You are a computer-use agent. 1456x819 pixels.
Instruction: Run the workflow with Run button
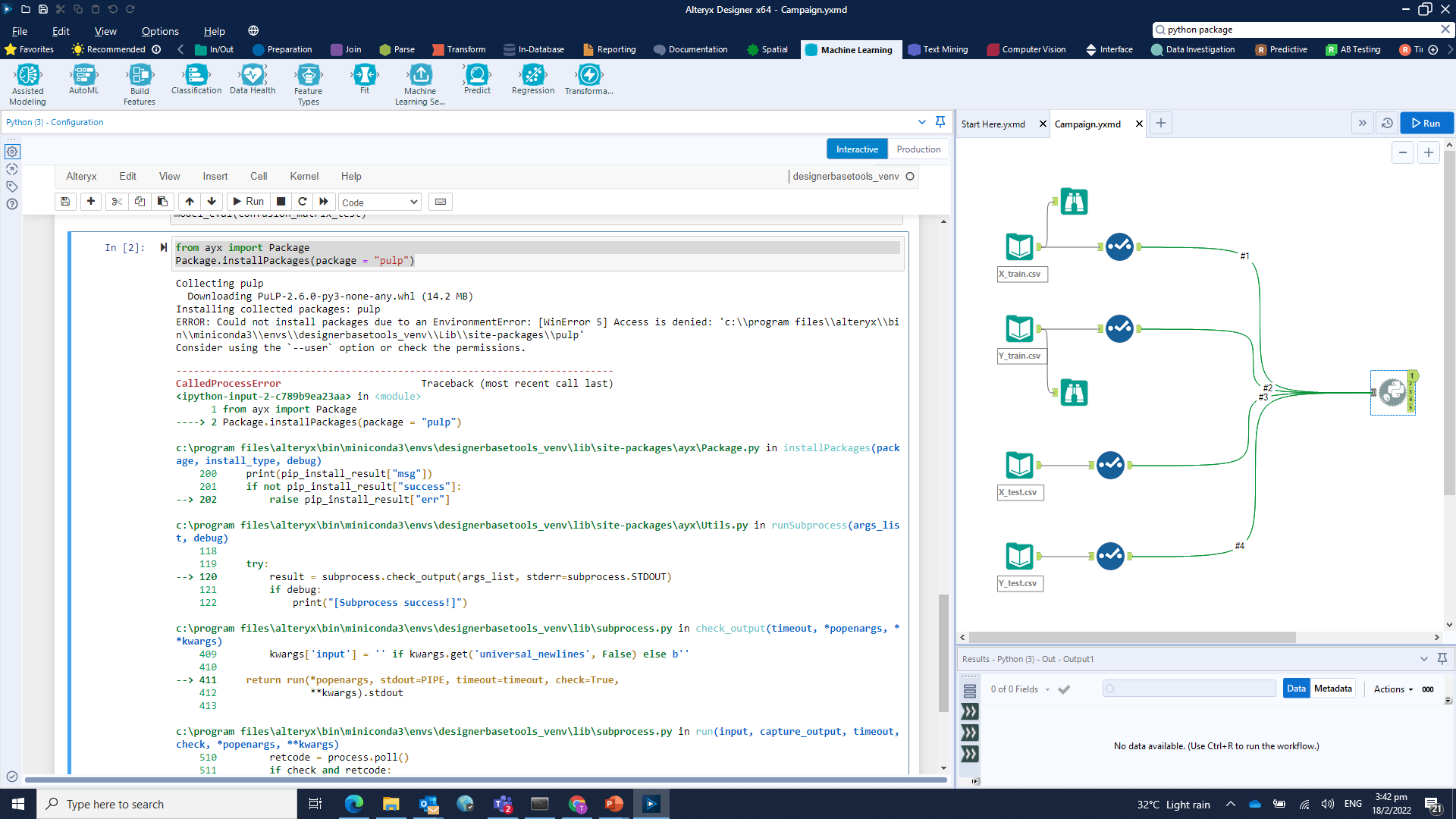click(x=1426, y=124)
